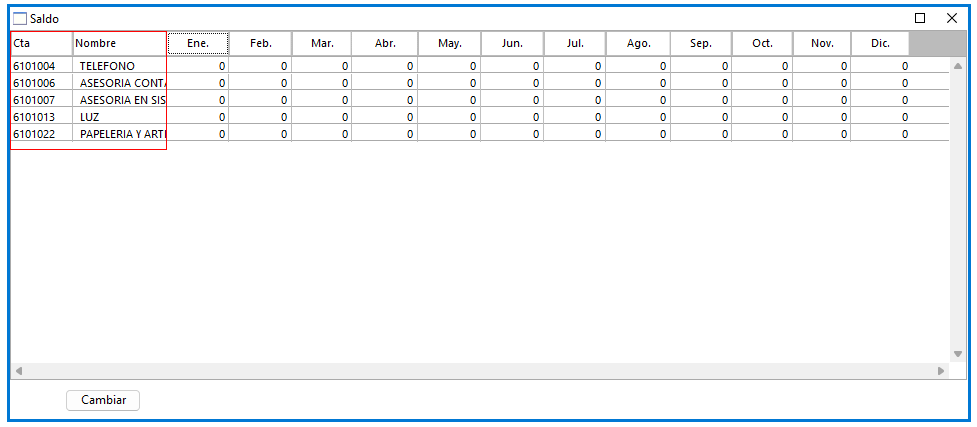Select the Ene. column header
The image size is (977, 427).
[198, 44]
